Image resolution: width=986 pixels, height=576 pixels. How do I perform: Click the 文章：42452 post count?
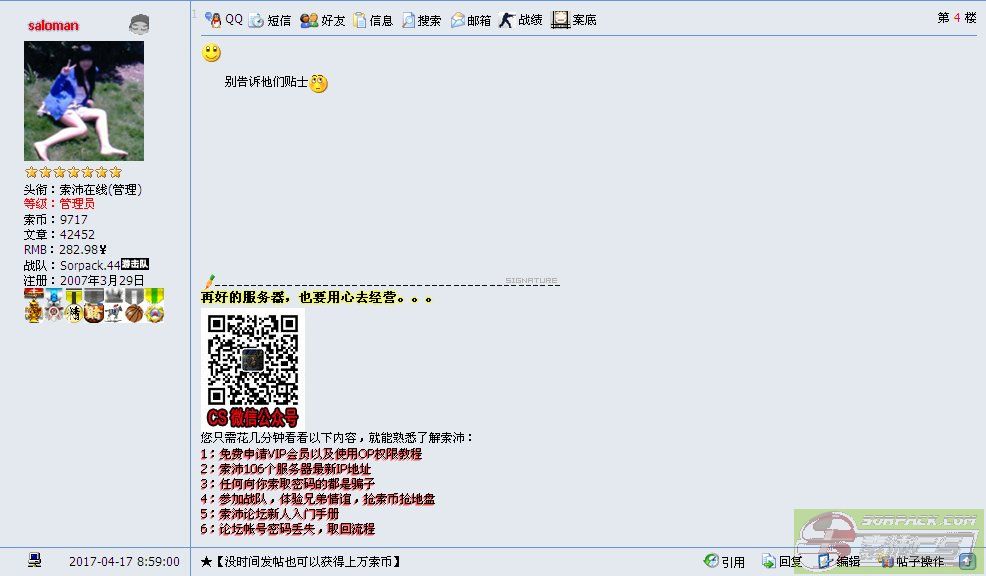coord(59,235)
